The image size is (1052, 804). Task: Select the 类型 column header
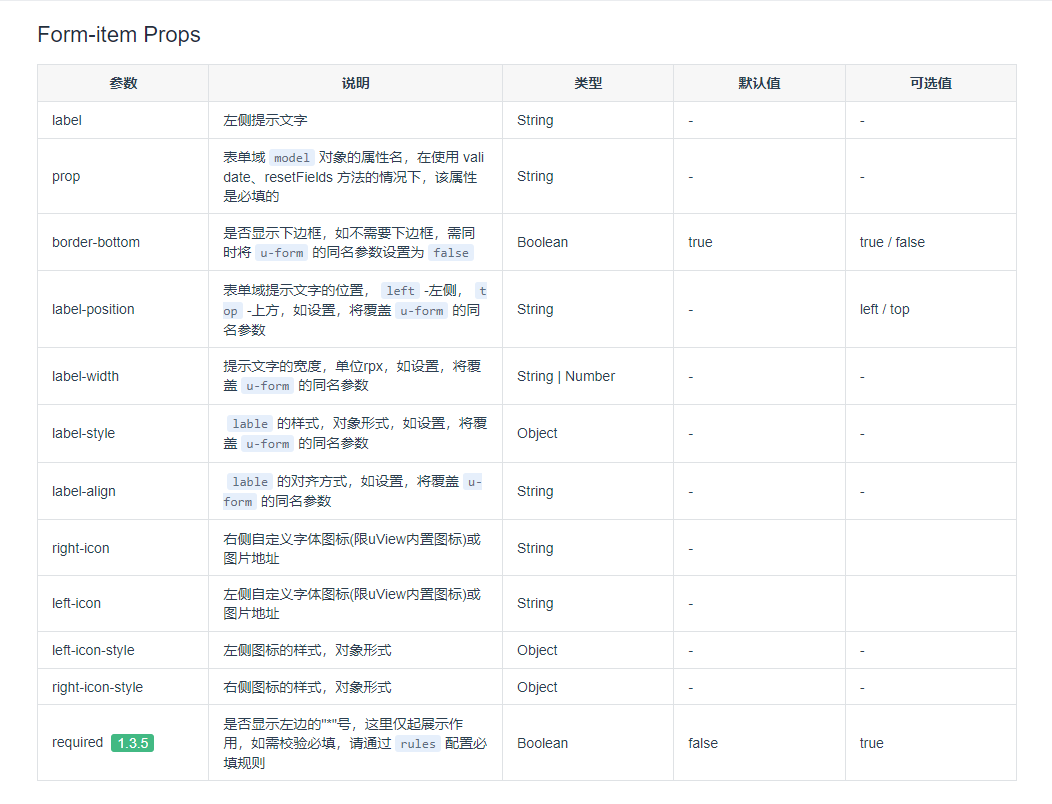[x=587, y=83]
